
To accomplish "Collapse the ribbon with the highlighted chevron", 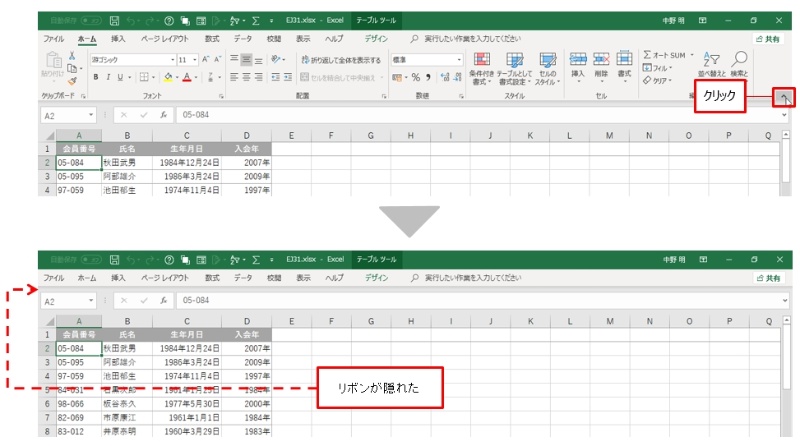I will coord(785,97).
